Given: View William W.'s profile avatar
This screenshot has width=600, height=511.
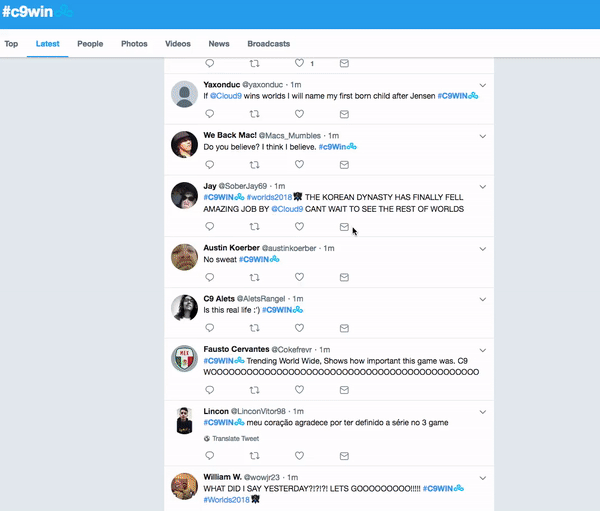Looking at the screenshot, I should tap(184, 487).
